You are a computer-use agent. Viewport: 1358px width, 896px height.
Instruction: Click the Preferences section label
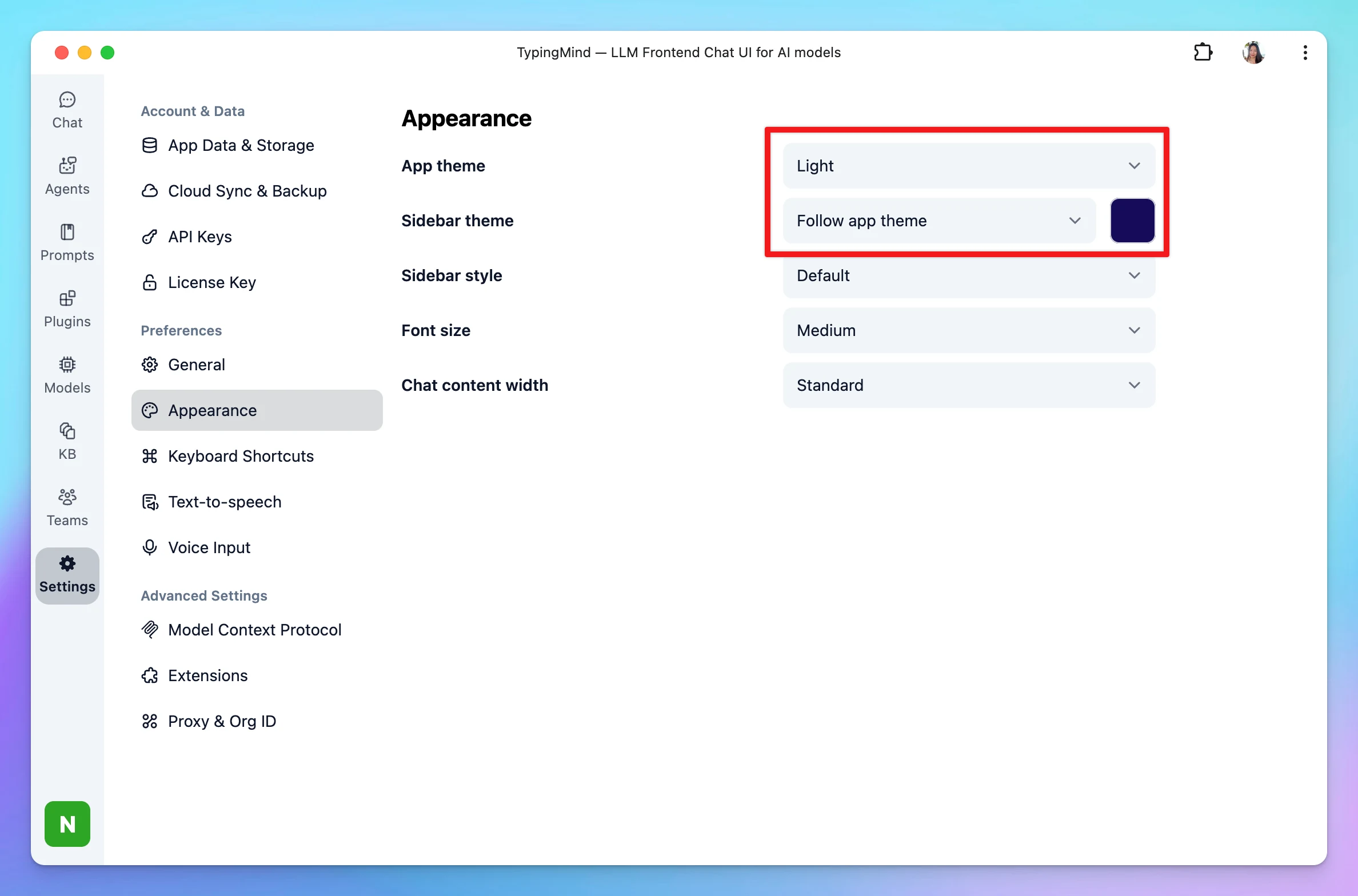tap(181, 330)
